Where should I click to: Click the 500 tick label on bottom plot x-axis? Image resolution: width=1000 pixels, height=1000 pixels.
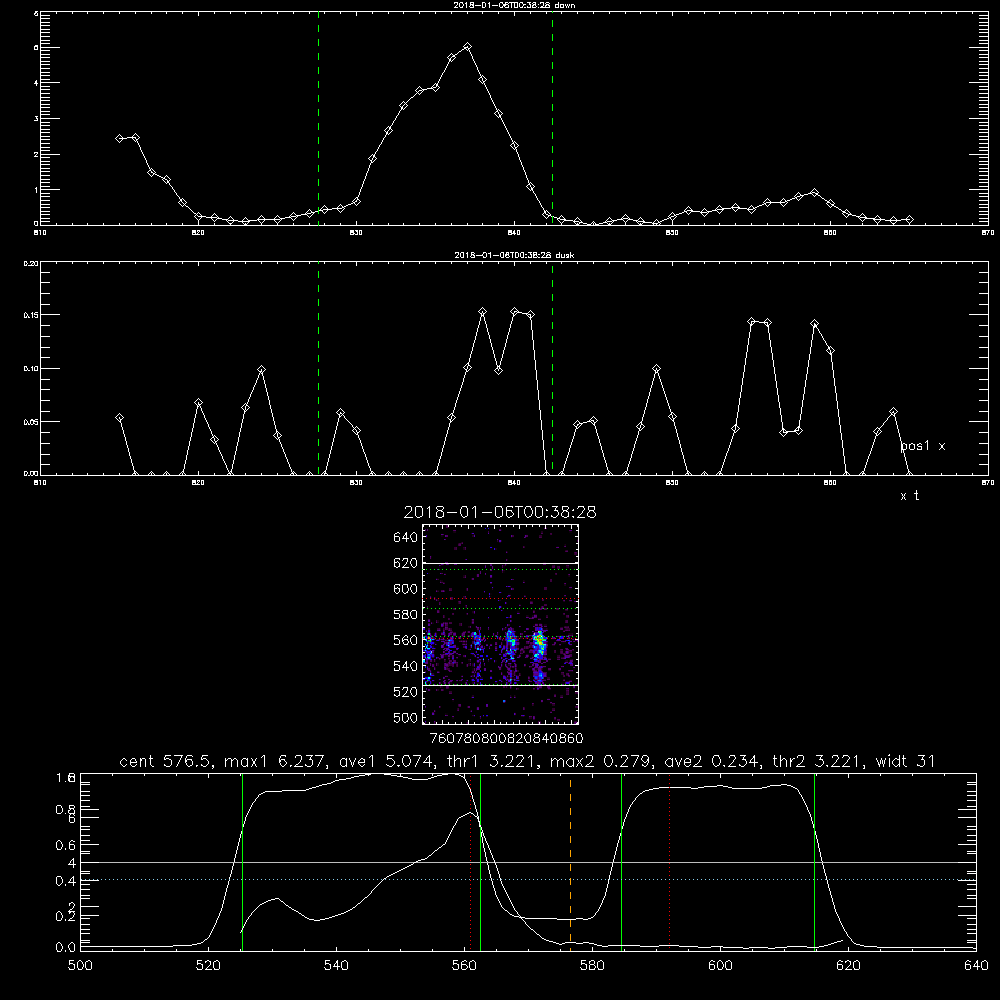click(80, 965)
